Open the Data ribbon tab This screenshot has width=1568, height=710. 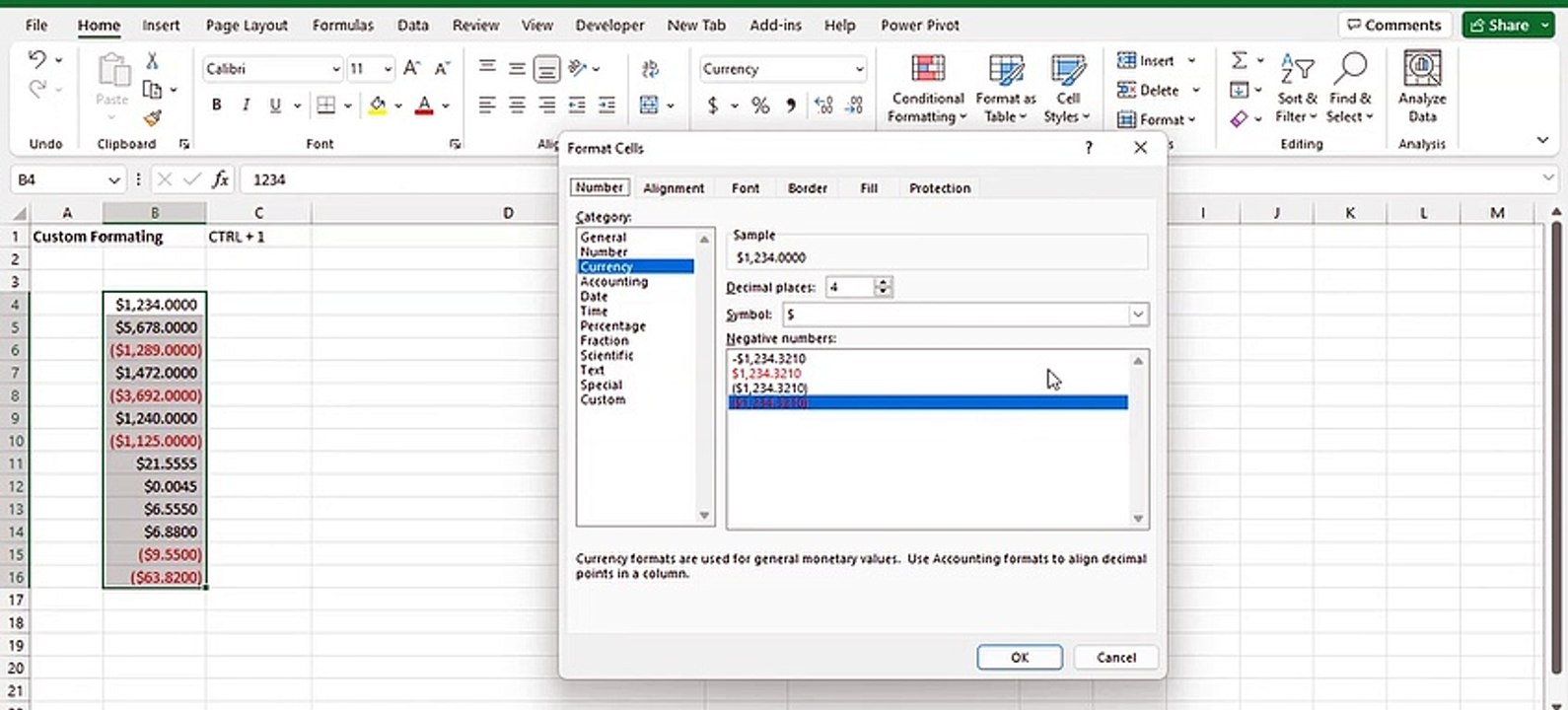tap(412, 25)
